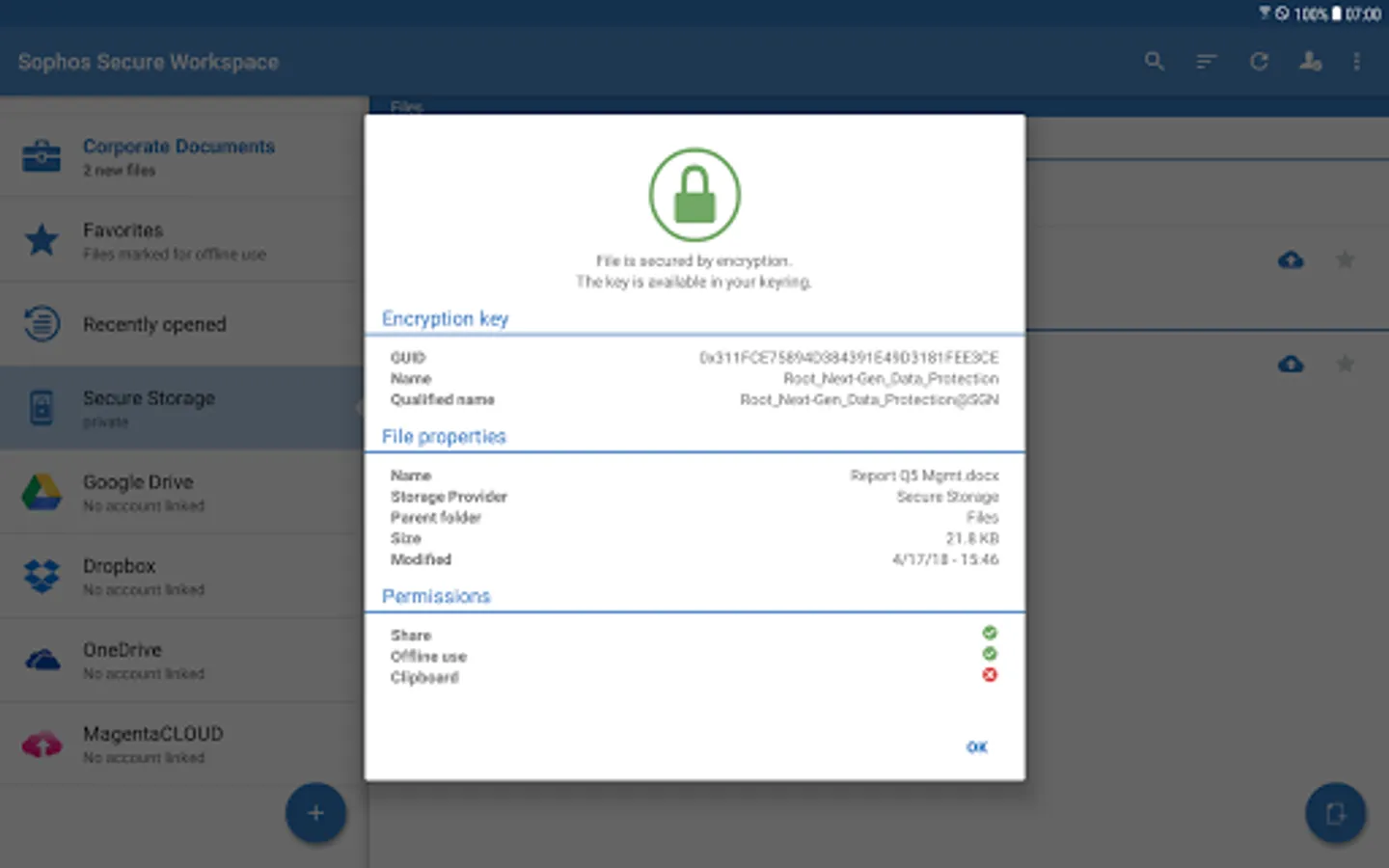Click the OneDrive cloud icon
The width and height of the screenshot is (1389, 868).
pyautogui.click(x=41, y=661)
